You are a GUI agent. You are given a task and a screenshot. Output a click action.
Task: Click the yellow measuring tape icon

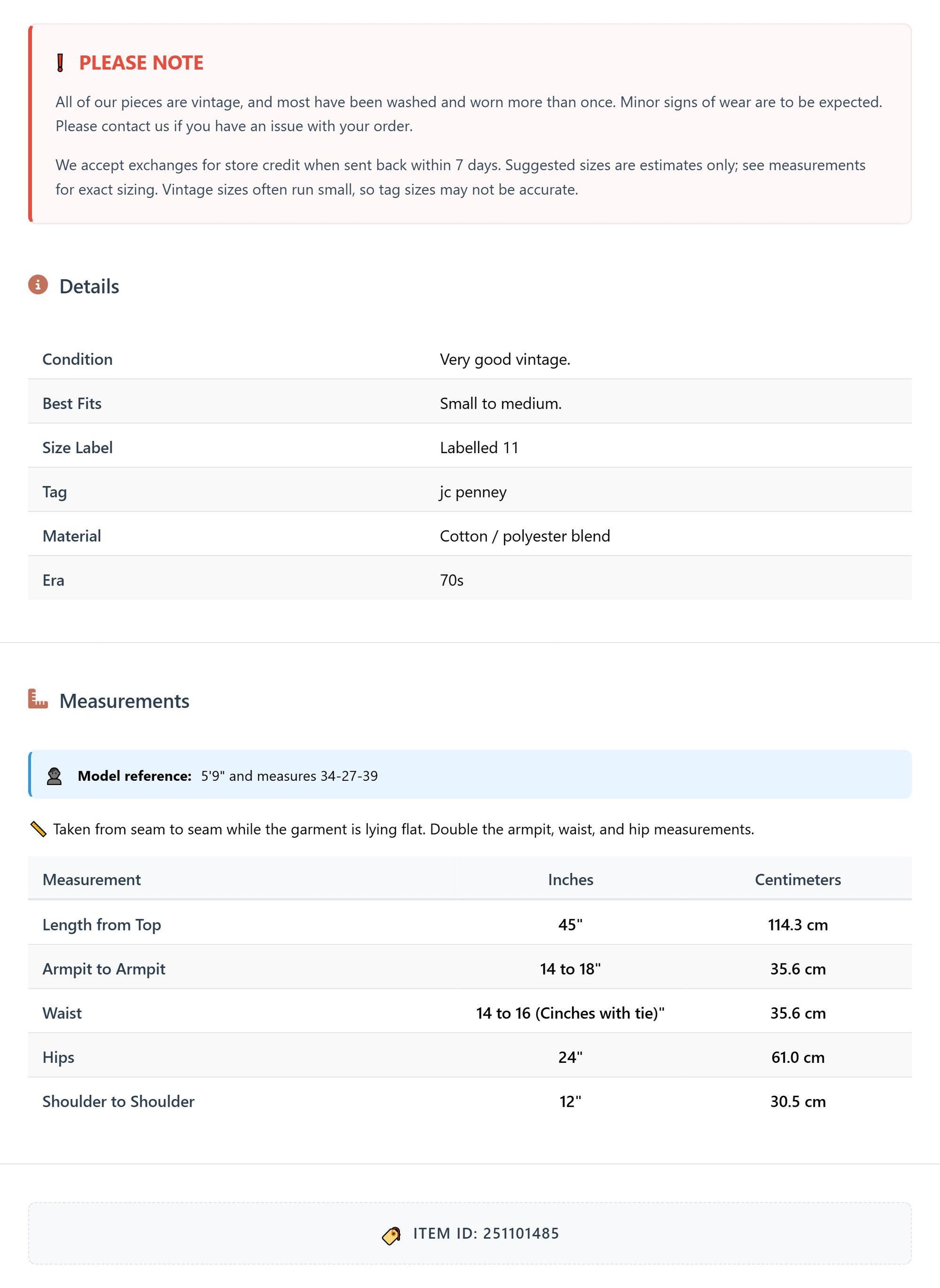coord(38,829)
